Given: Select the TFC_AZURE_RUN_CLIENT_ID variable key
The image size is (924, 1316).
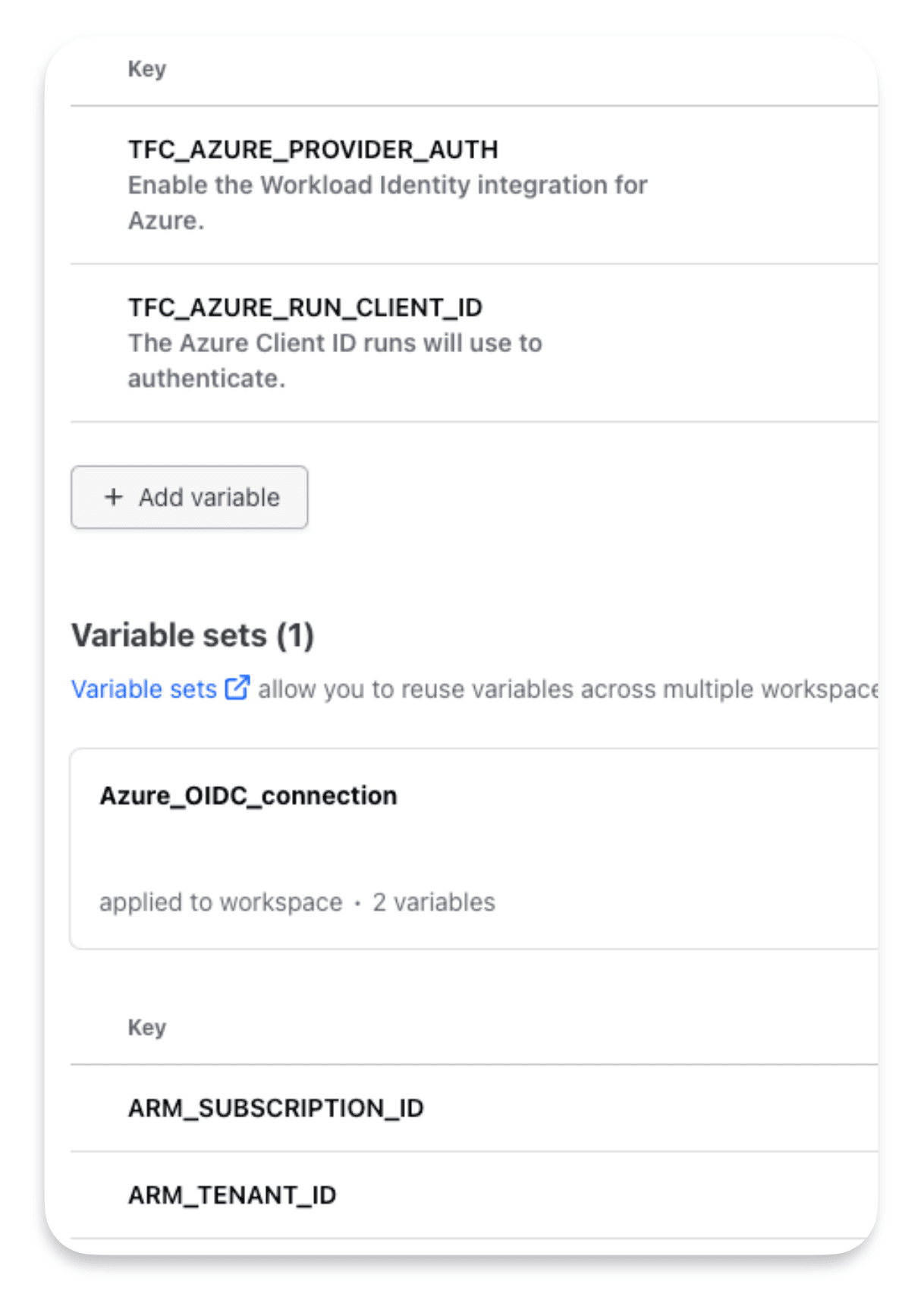Looking at the screenshot, I should point(305,307).
